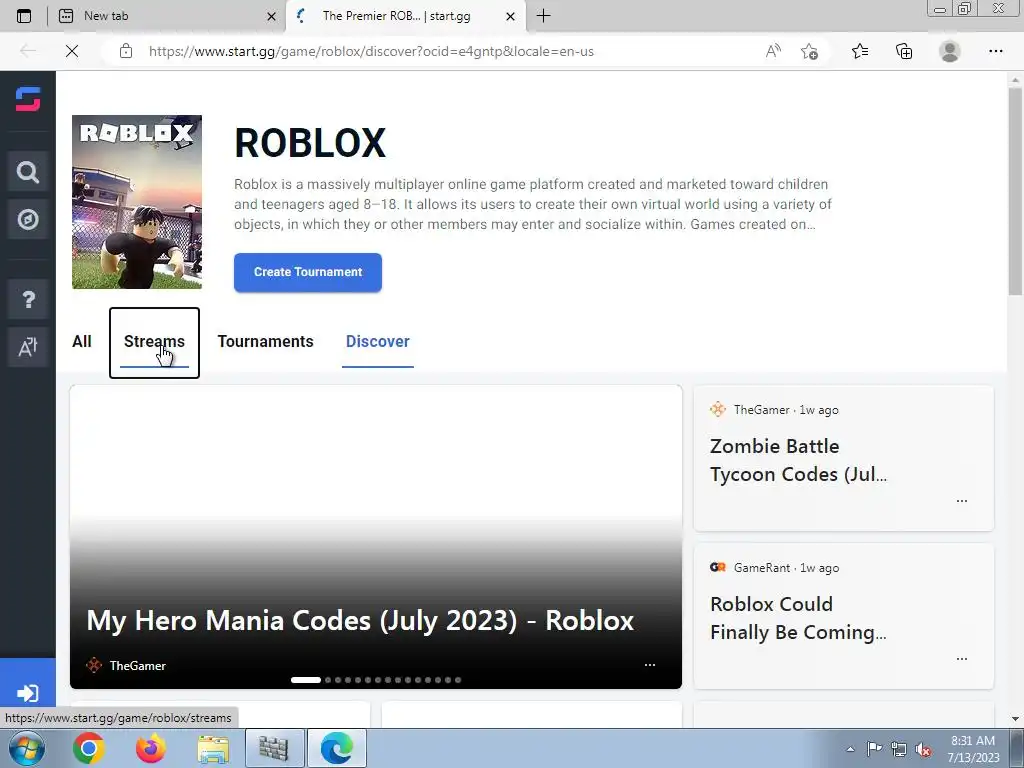This screenshot has height=768, width=1024.
Task: Select the Tournaments tab
Action: (265, 342)
